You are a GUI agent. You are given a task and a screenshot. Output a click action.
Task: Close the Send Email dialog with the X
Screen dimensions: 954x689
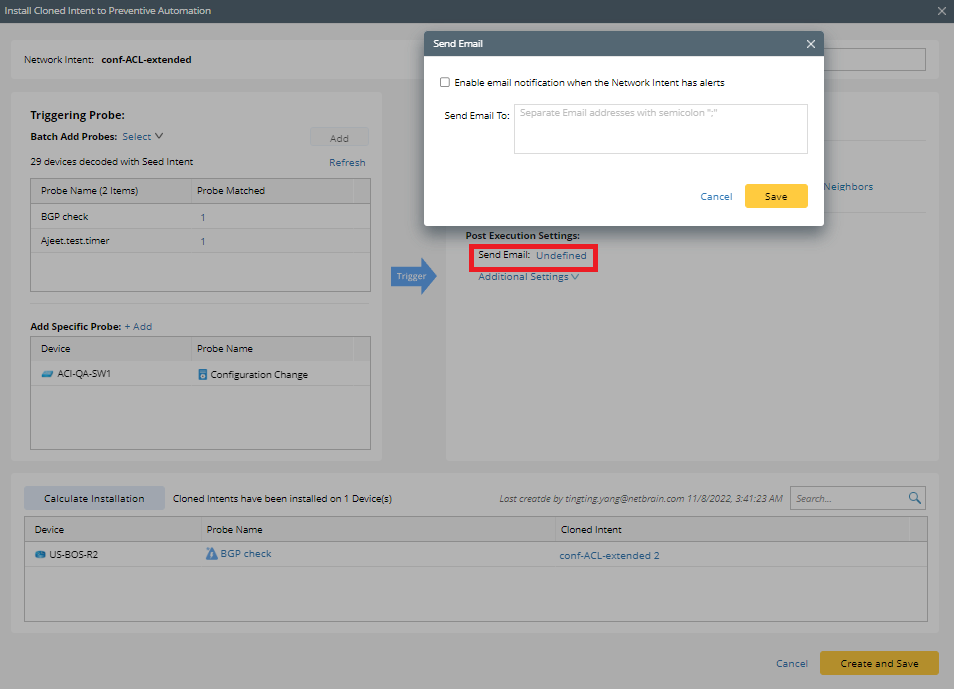click(810, 43)
